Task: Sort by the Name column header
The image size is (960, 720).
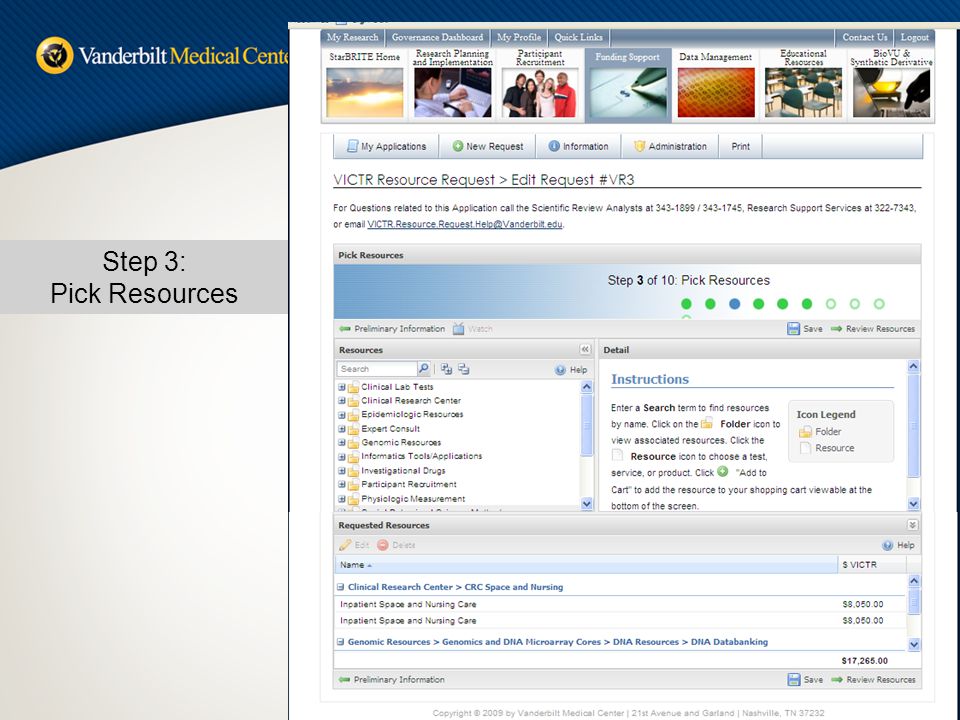Action: pos(585,564)
